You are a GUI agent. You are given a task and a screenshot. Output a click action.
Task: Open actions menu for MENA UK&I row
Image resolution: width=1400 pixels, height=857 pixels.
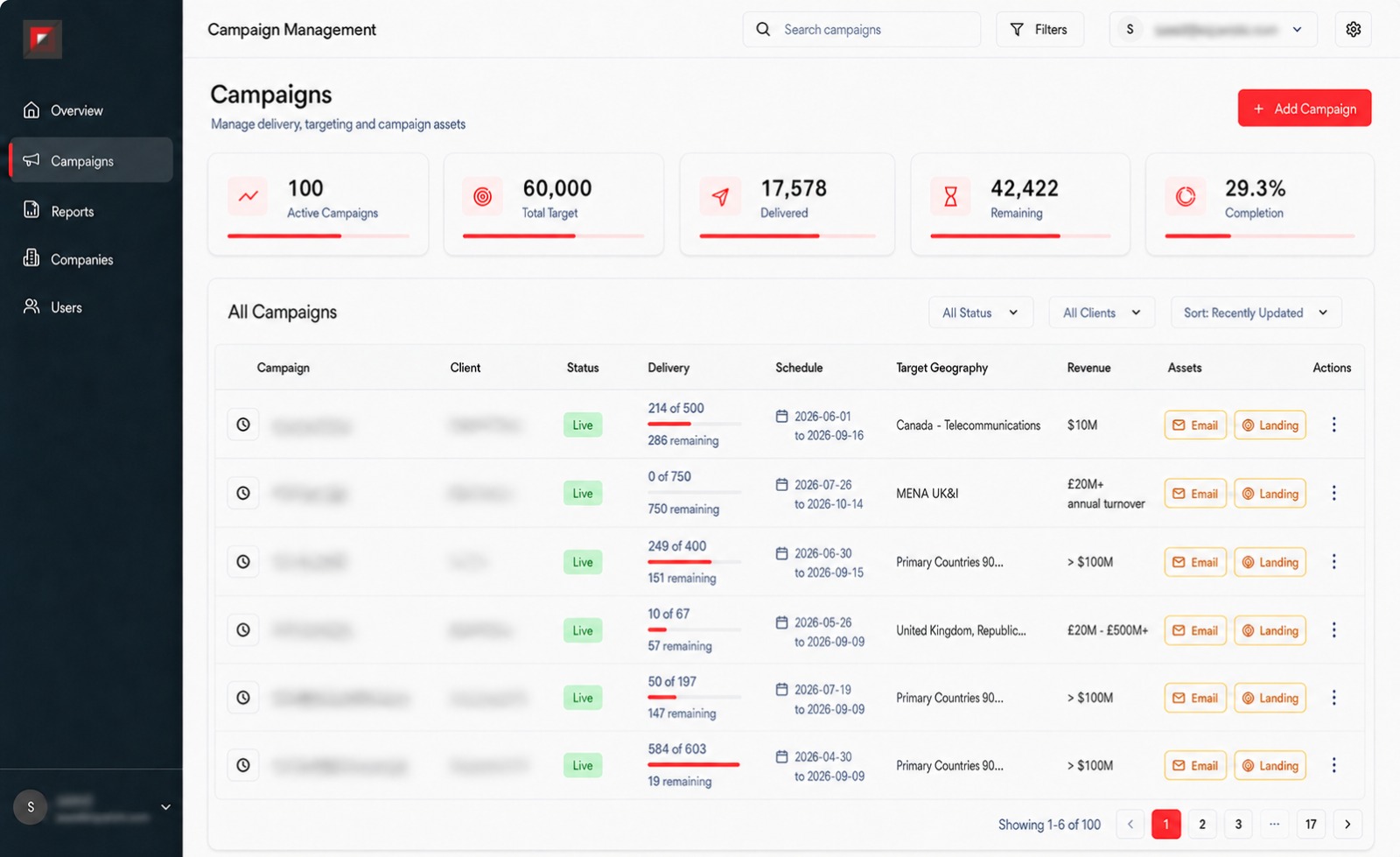[x=1333, y=493]
